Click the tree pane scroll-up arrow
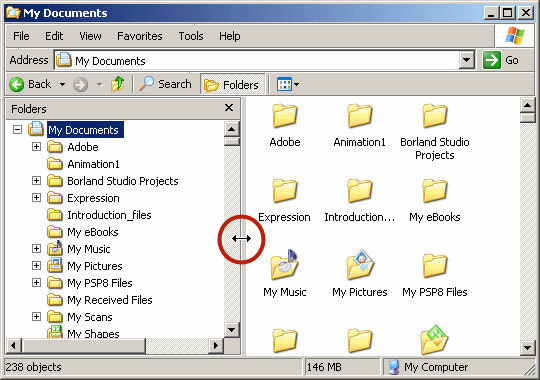Image resolution: width=540 pixels, height=380 pixels. pyautogui.click(x=231, y=130)
